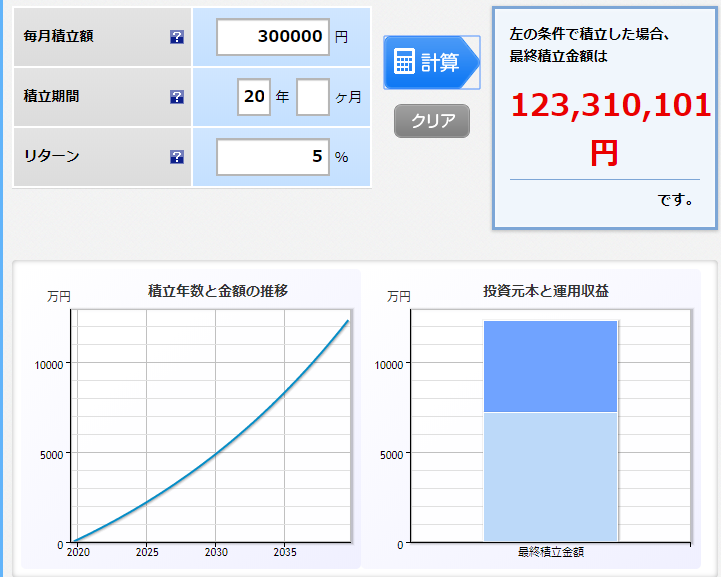Image resolution: width=721 pixels, height=577 pixels.
Task: Focus the 毎月積立額 amount field showing 300000
Action: [x=273, y=37]
